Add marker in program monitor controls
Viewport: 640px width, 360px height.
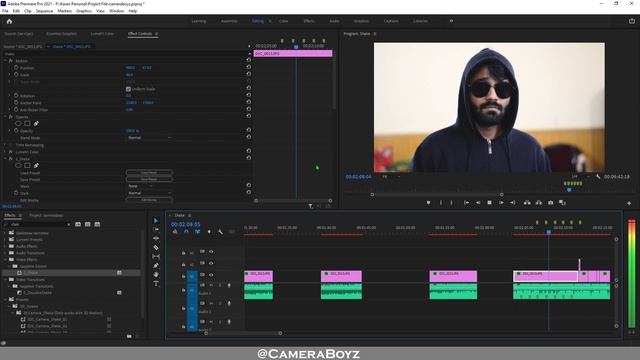click(428, 202)
